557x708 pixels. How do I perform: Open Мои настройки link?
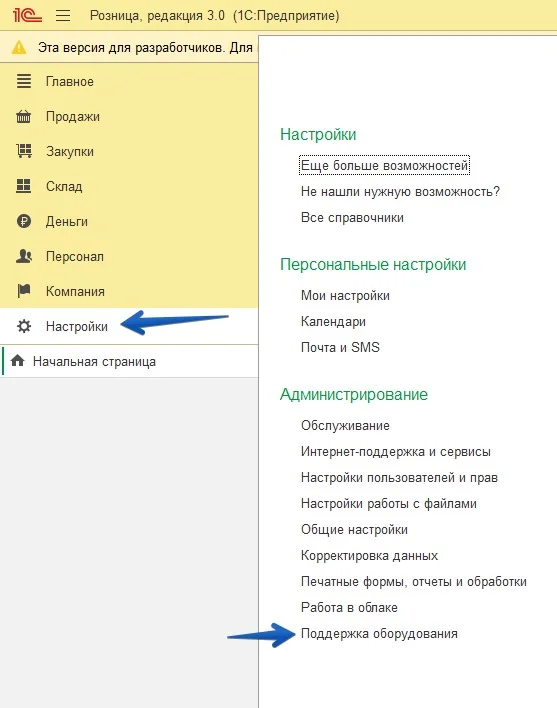[345, 296]
